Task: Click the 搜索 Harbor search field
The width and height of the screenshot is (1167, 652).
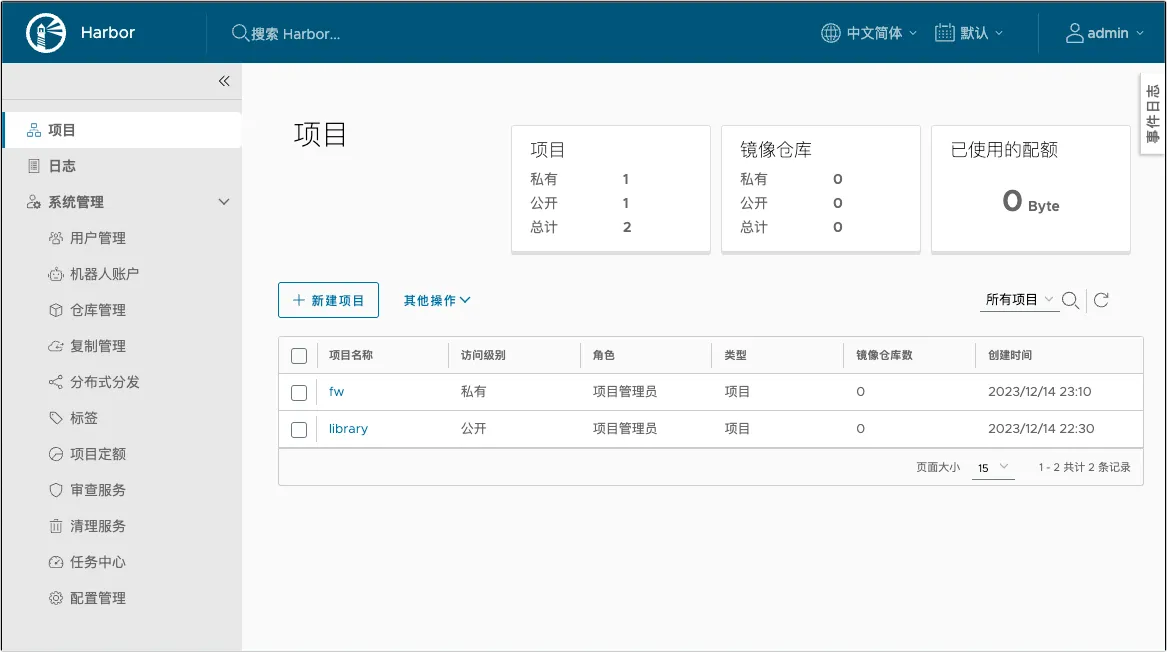Action: [x=295, y=33]
